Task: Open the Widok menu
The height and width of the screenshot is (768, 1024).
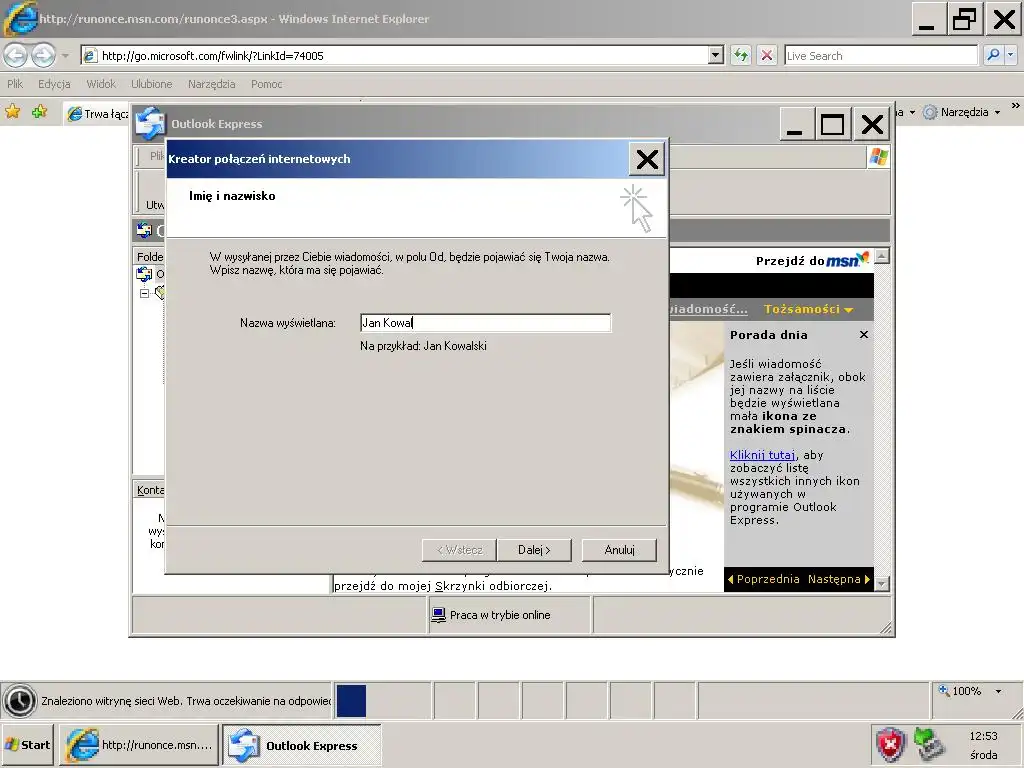Action: click(x=101, y=84)
